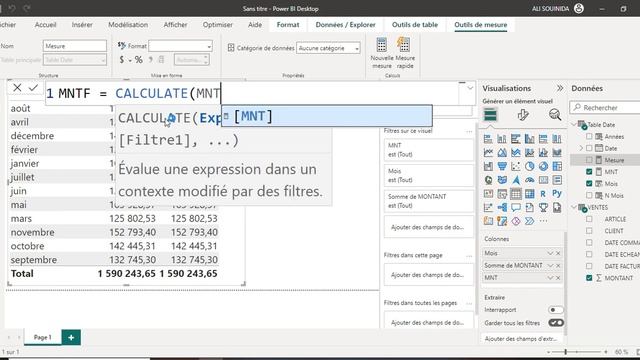Click the Nouvelle mesure calculator icon
Screen dimensions: 640x360
coord(382,45)
